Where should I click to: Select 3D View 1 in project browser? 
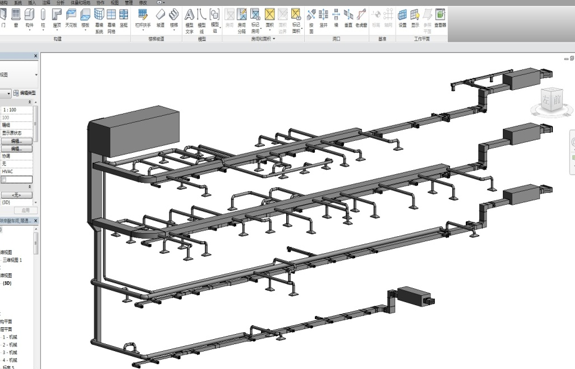(13, 260)
